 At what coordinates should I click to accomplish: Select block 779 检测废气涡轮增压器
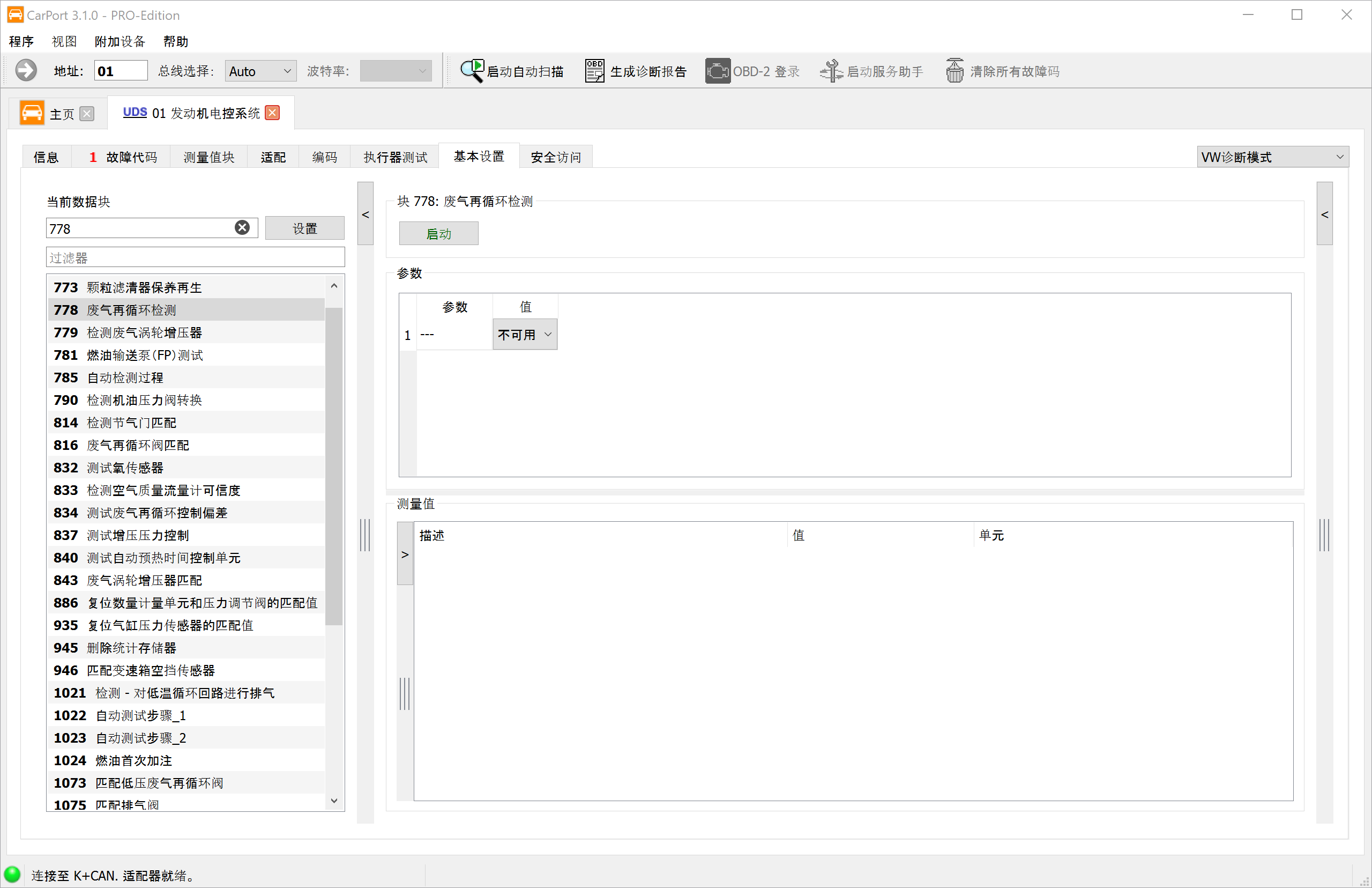(x=186, y=332)
